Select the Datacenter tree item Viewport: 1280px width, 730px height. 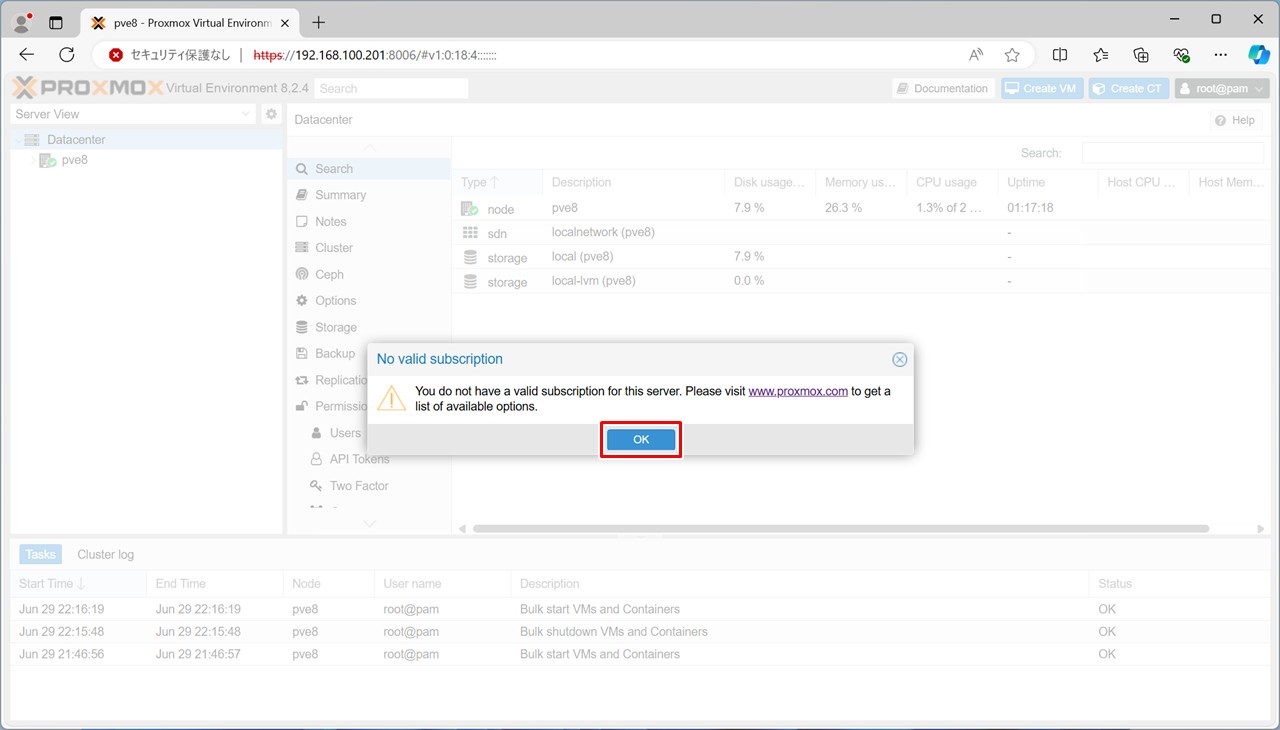pos(76,140)
